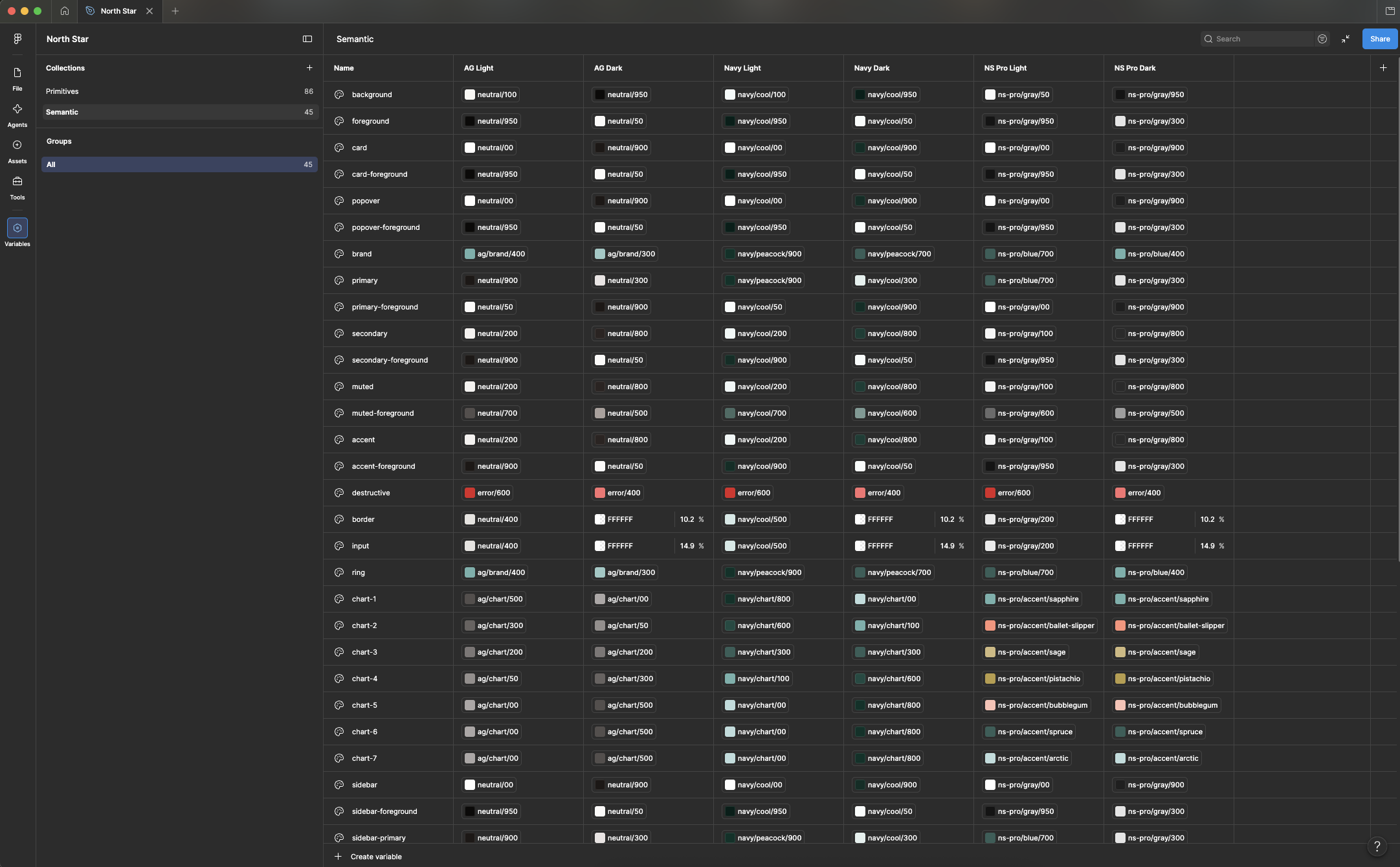The height and width of the screenshot is (867, 1400).
Task: Open the Tools sidebar panel
Action: 17,187
